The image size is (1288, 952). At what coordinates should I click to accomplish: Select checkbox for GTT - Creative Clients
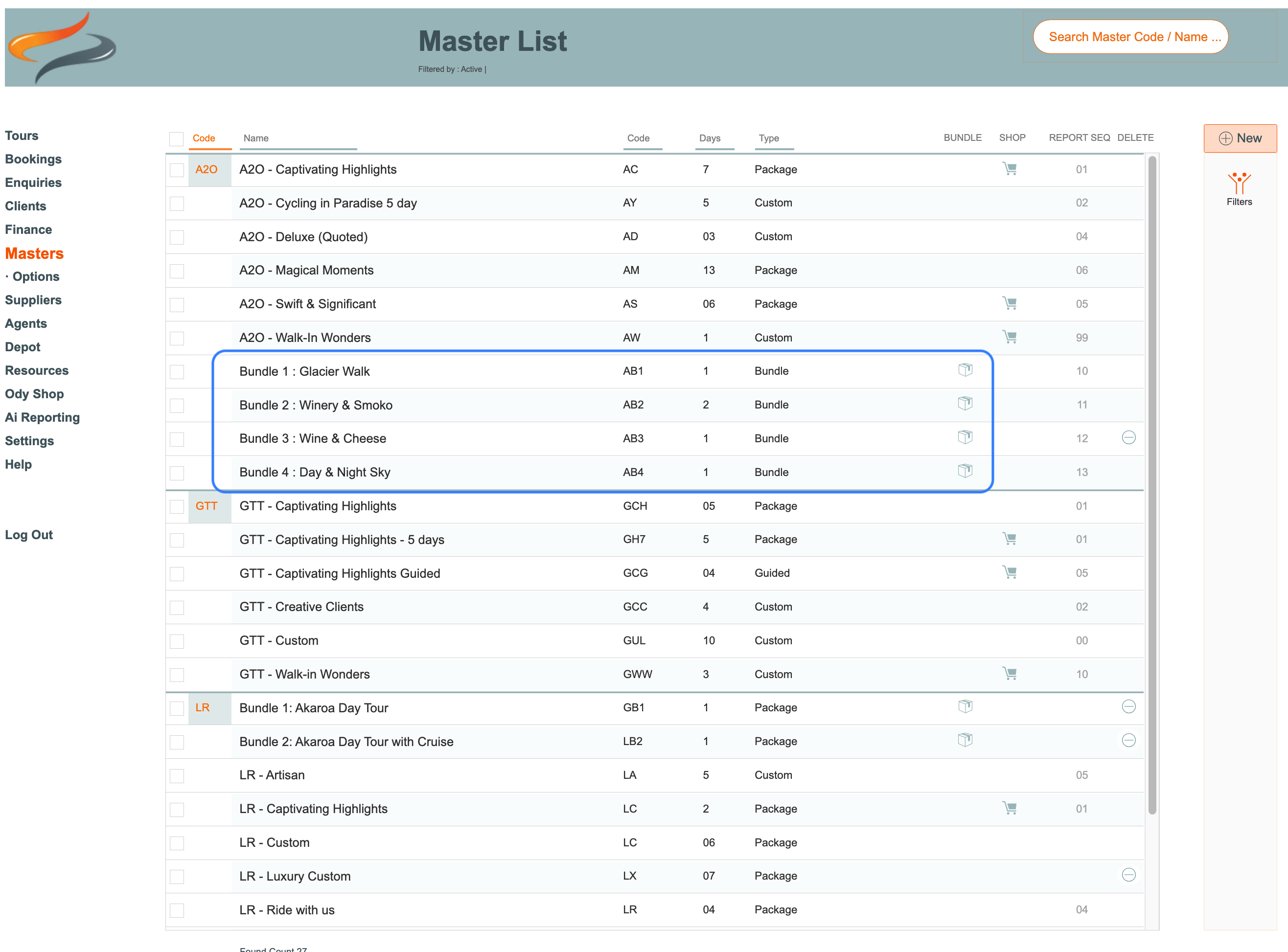coord(177,608)
